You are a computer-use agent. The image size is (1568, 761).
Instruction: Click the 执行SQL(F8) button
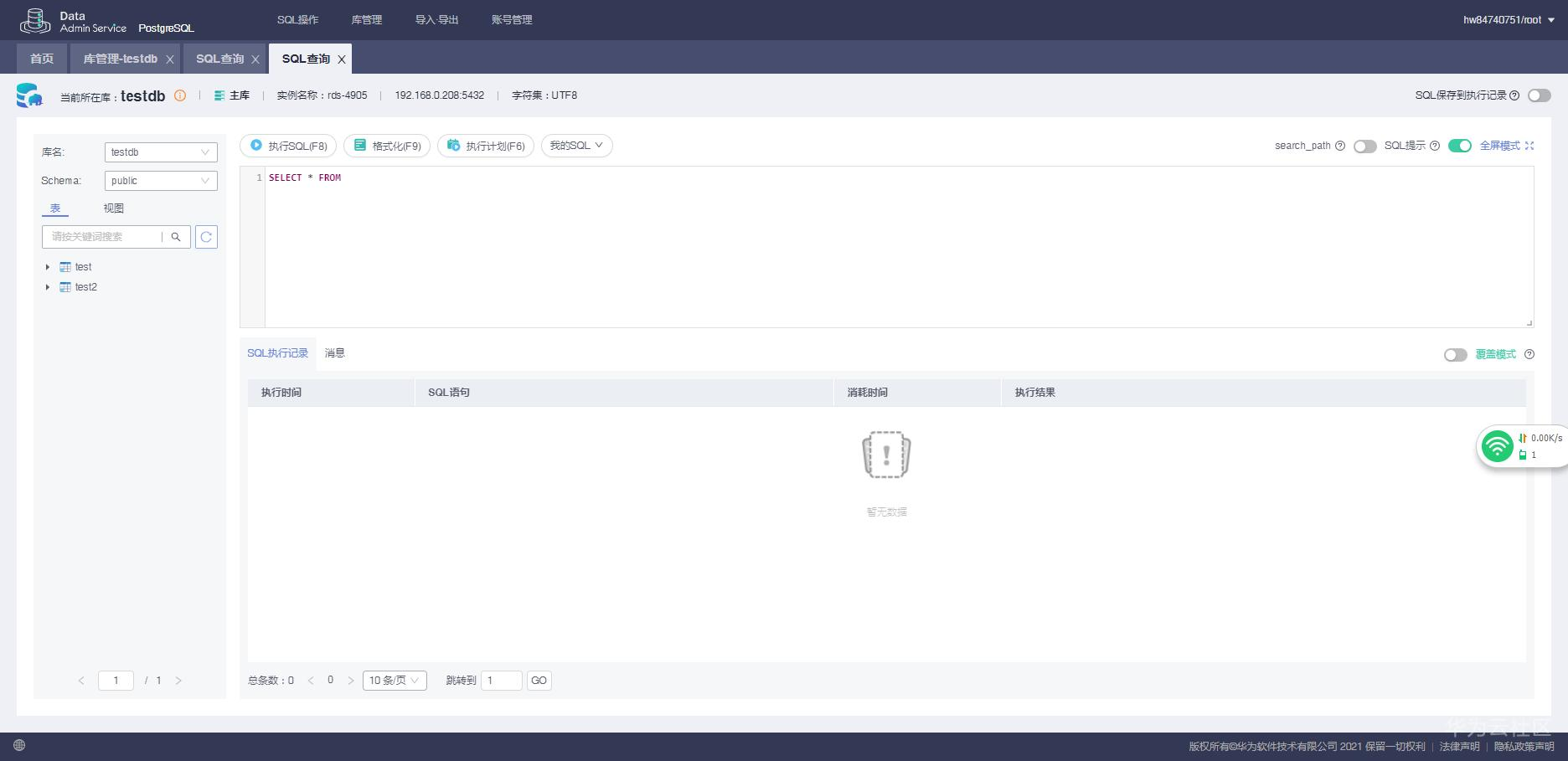tap(289, 146)
